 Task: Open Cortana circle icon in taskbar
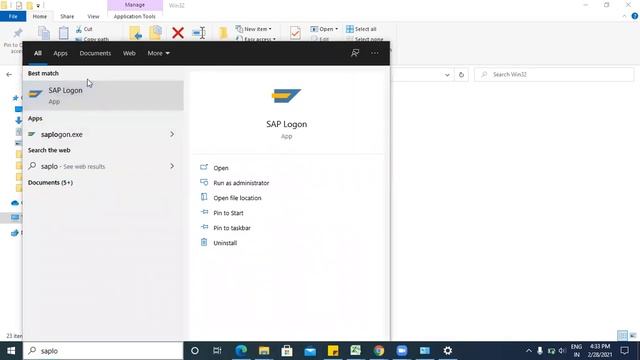pos(195,351)
